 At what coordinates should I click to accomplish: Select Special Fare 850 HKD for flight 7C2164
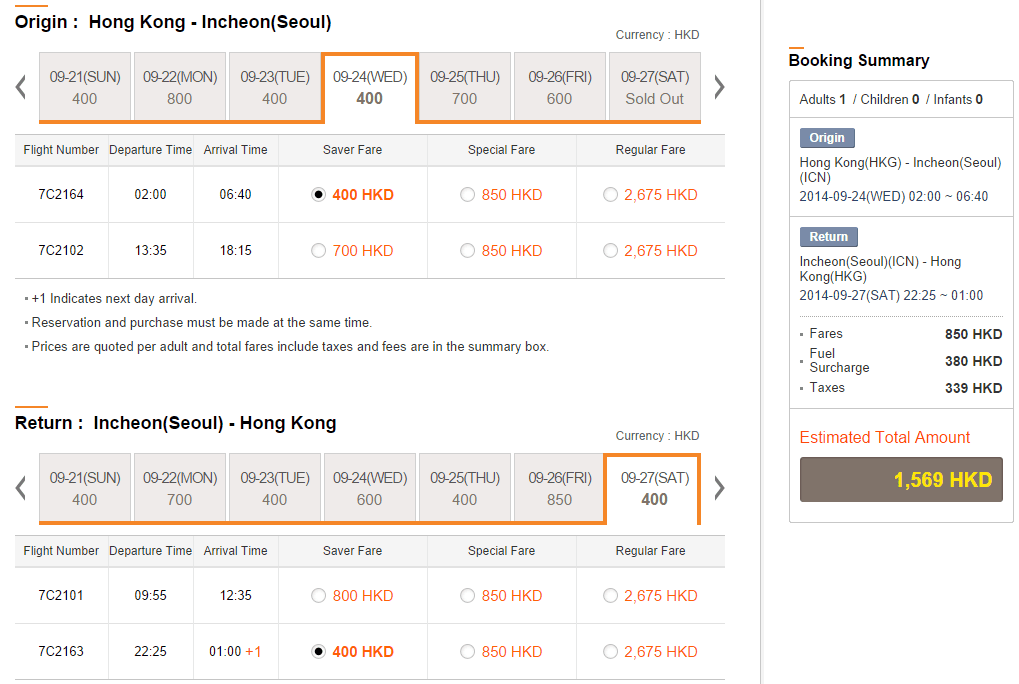(468, 195)
